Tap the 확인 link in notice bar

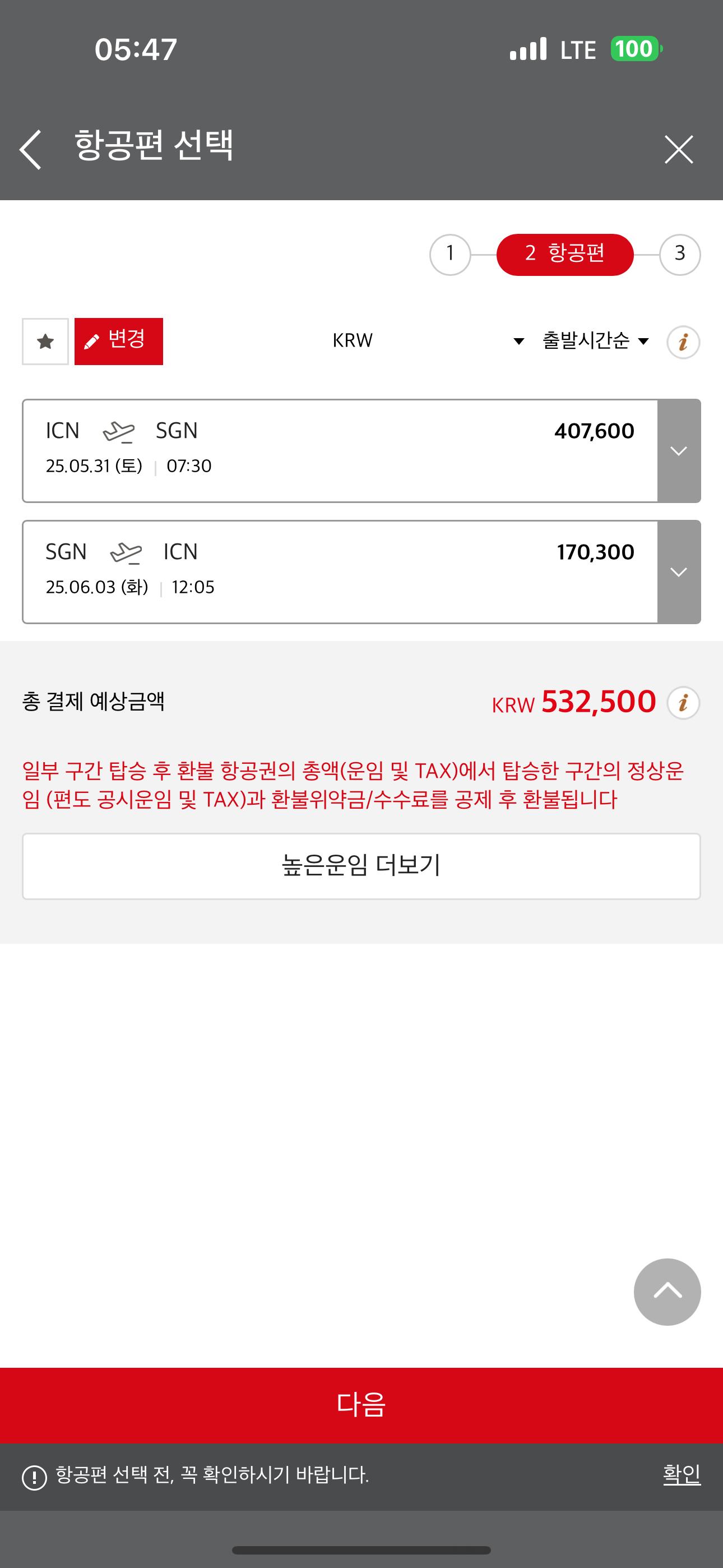(681, 1475)
